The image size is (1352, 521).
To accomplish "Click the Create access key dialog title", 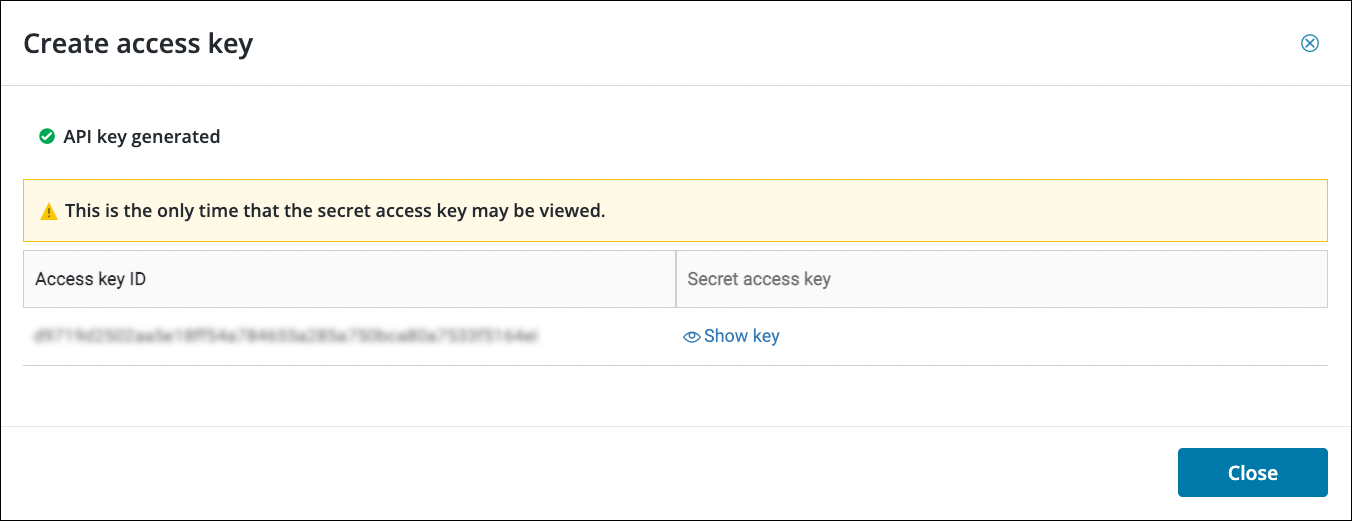I will (138, 43).
